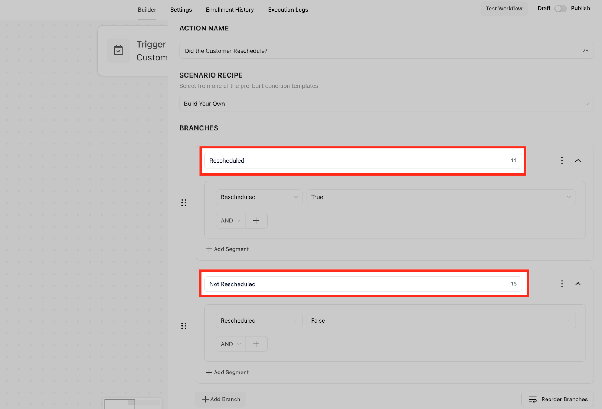
Task: Click the drag handle beside the Rescheduled branch condition
Action: pos(184,202)
